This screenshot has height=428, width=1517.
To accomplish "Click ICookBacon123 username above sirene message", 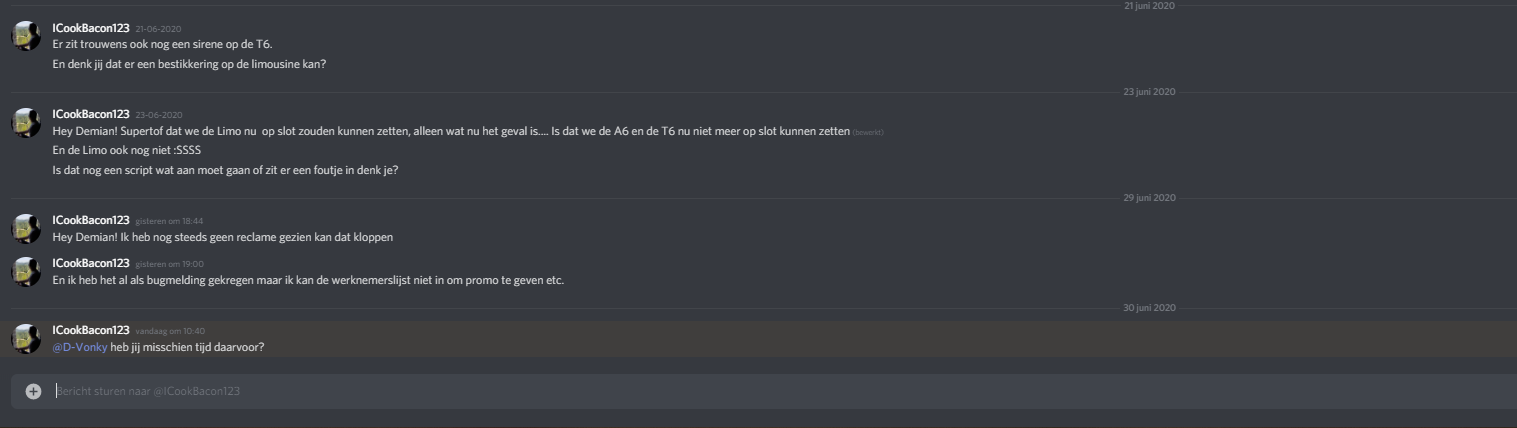I will (90, 27).
